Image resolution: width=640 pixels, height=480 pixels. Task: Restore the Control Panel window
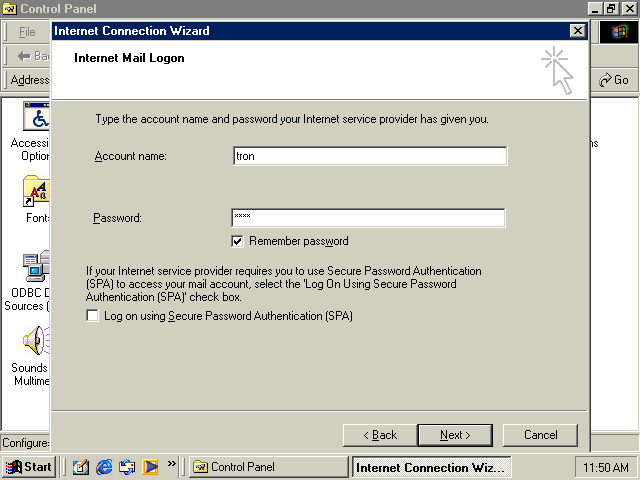click(611, 9)
